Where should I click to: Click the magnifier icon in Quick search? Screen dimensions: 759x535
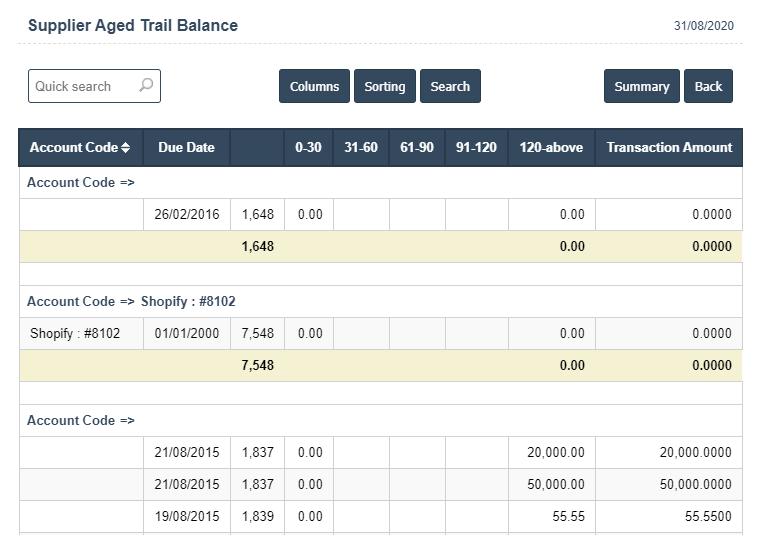pos(146,86)
